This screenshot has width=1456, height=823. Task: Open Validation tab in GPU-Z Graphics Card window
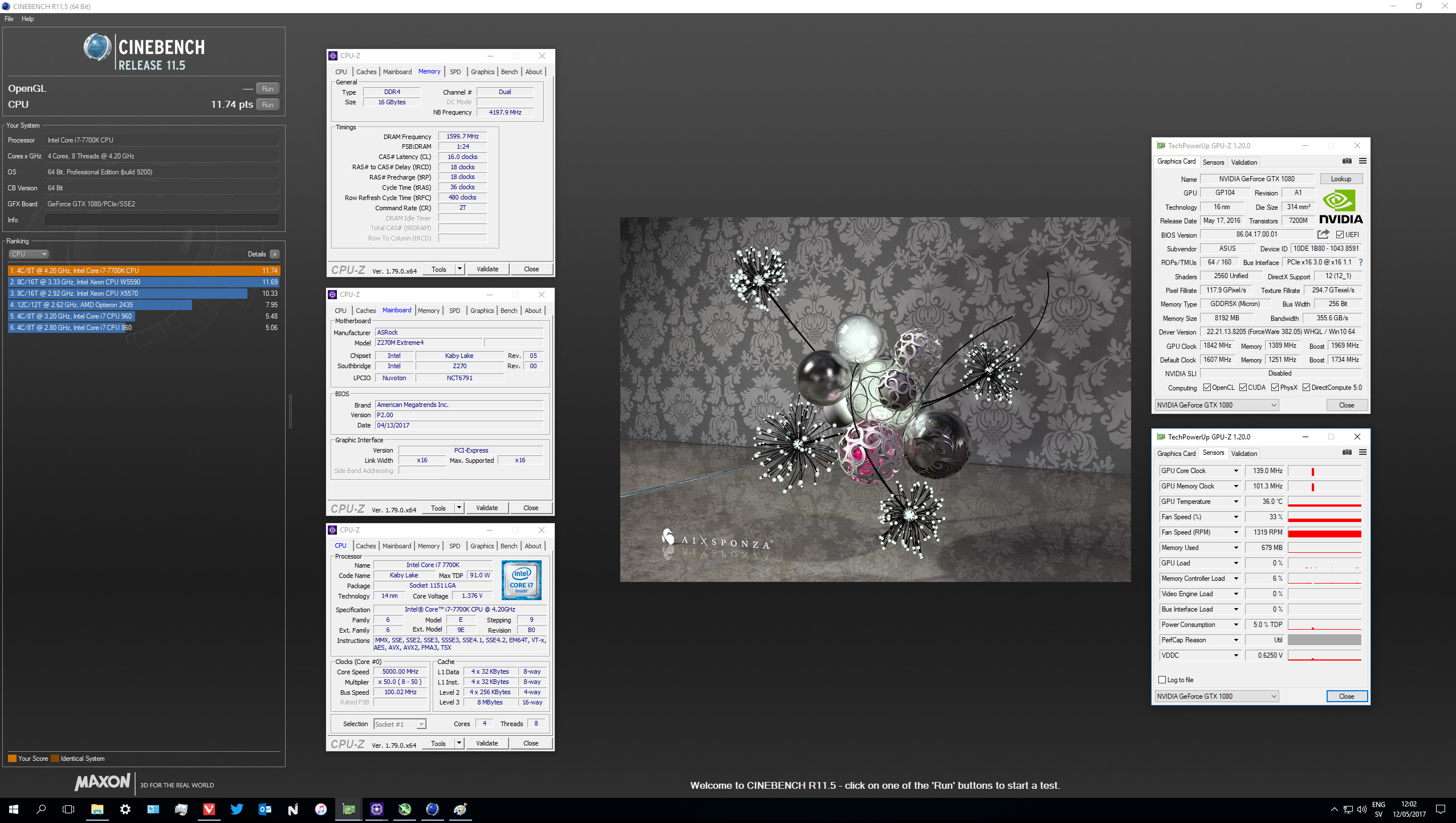pyautogui.click(x=1244, y=162)
